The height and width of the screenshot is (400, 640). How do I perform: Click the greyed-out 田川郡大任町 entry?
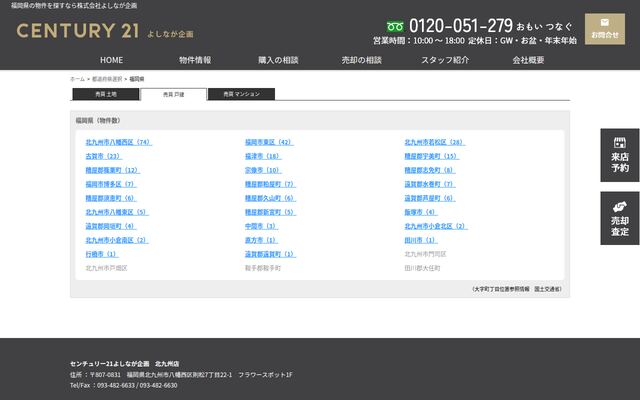point(422,268)
